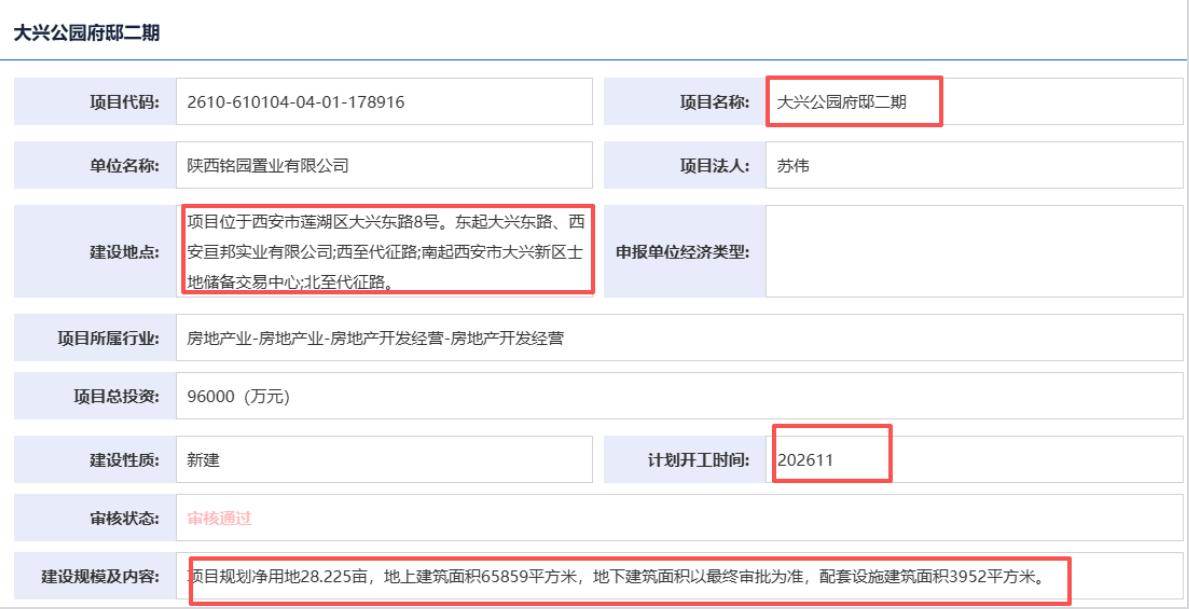Select the 计划开工时间 label

(x=698, y=460)
